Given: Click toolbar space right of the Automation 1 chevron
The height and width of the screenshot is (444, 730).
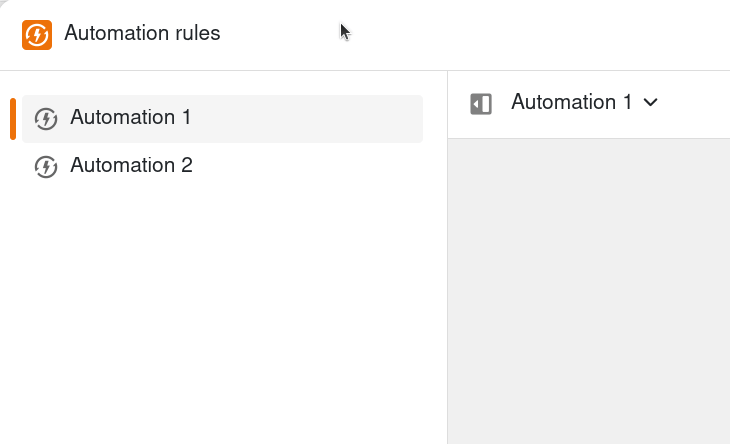Looking at the screenshot, I should coord(698,104).
